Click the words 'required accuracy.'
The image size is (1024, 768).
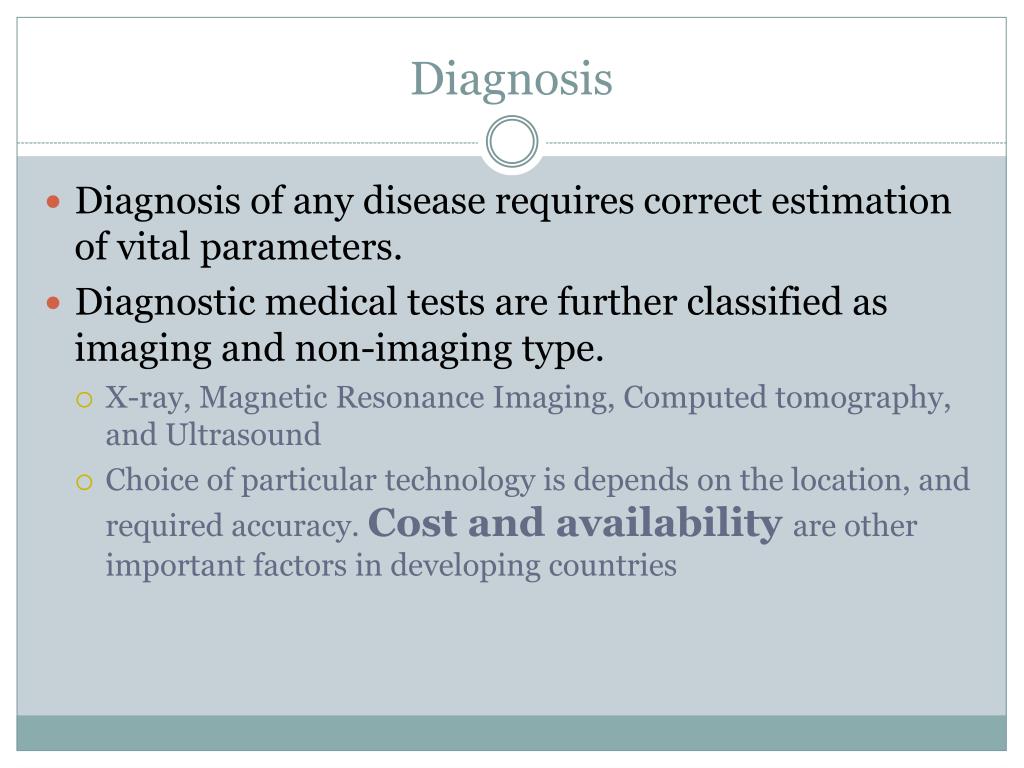(x=232, y=526)
